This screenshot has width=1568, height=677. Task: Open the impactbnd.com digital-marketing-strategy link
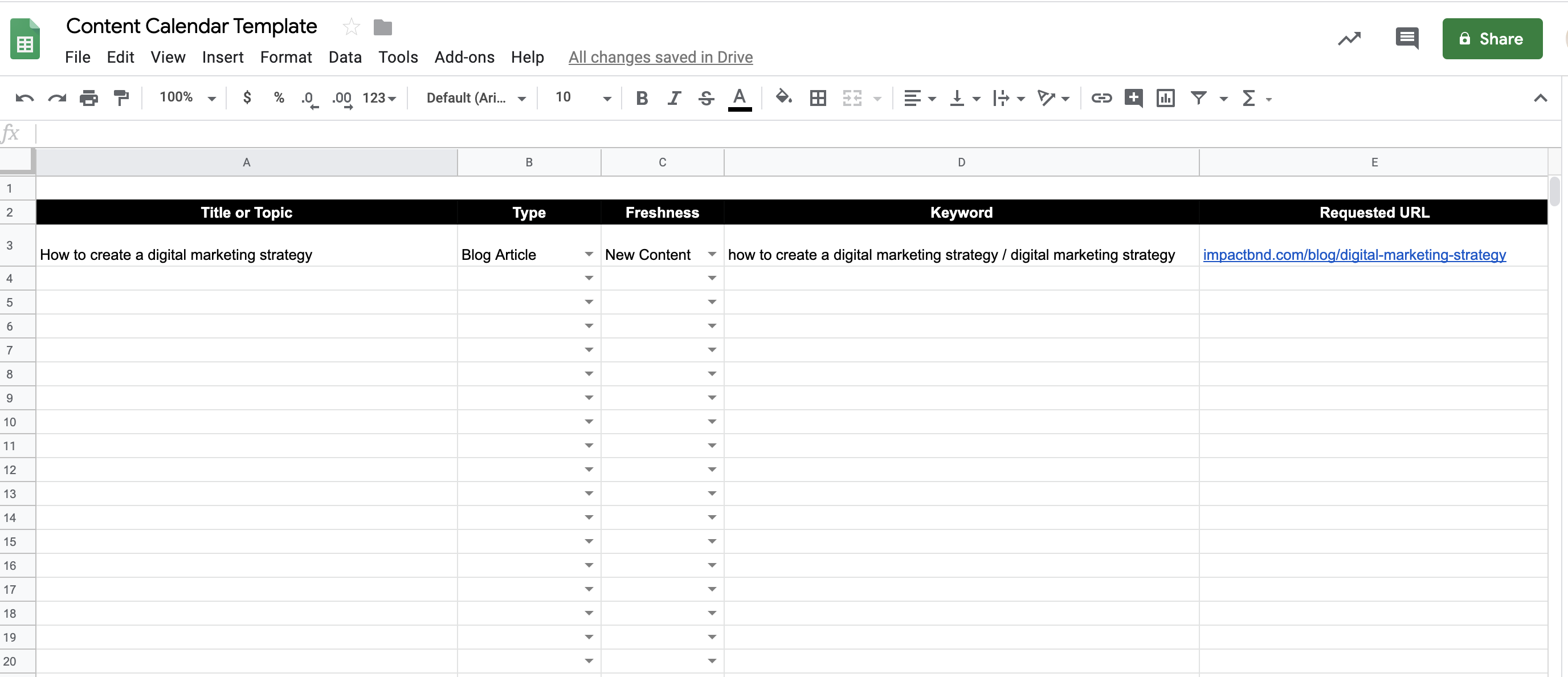pos(1354,255)
